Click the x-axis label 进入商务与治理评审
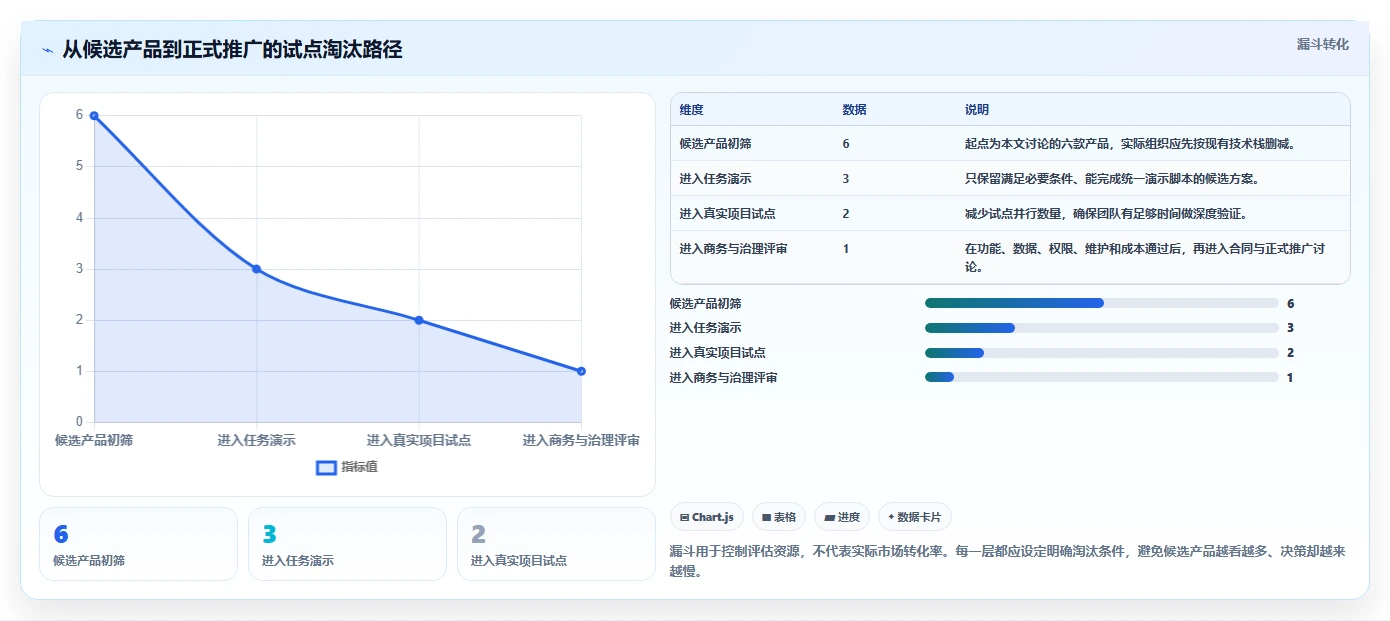Image resolution: width=1390 pixels, height=621 pixels. [581, 440]
